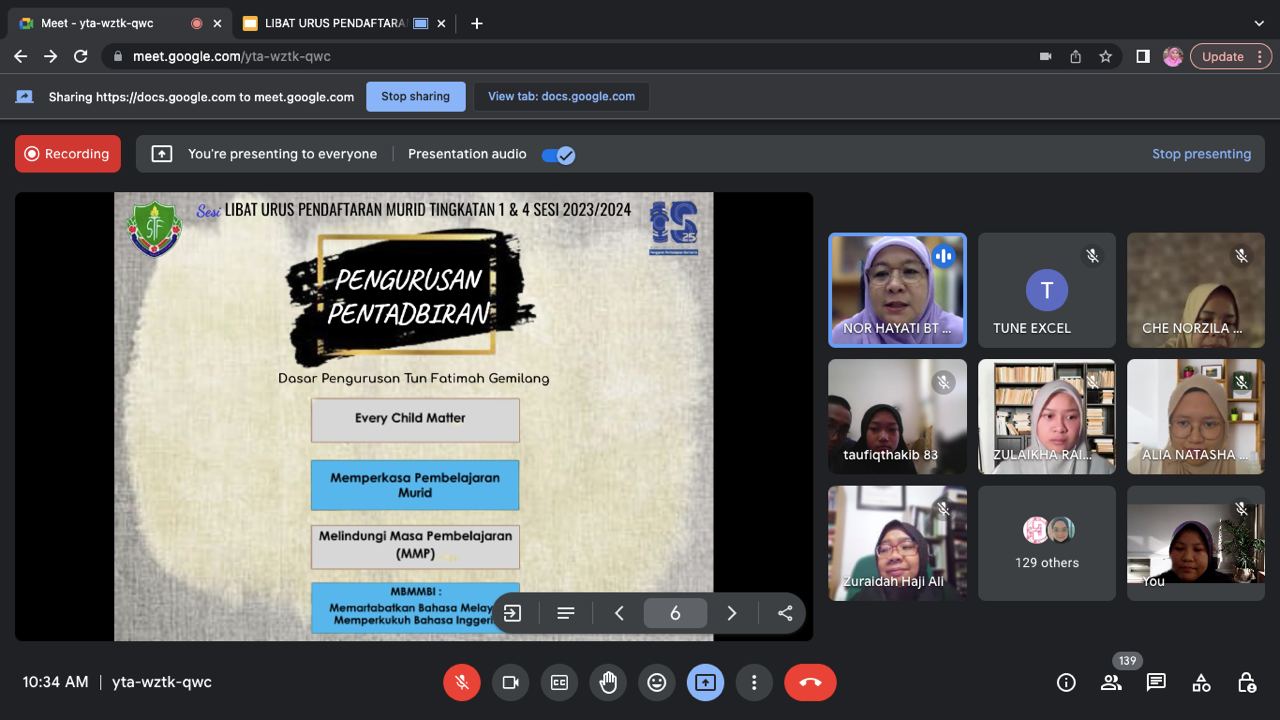The image size is (1280, 720).
Task: Go to the next slide
Action: click(732, 613)
